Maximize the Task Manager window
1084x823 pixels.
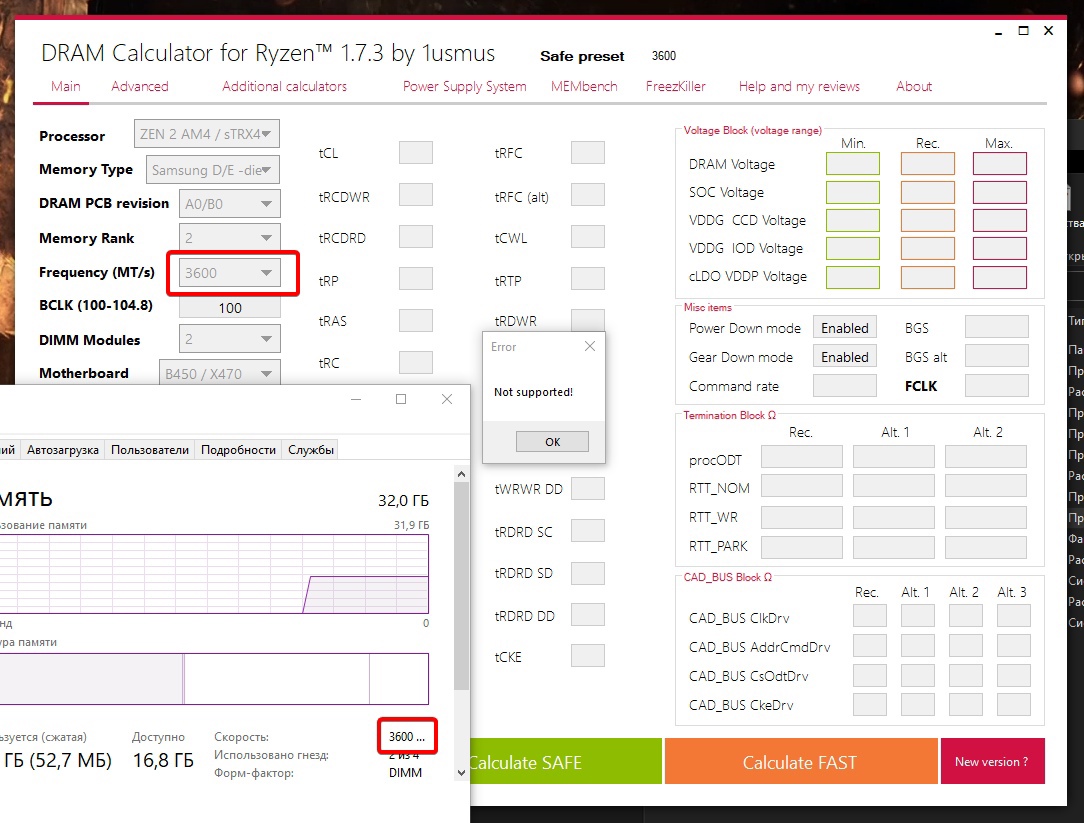(401, 399)
